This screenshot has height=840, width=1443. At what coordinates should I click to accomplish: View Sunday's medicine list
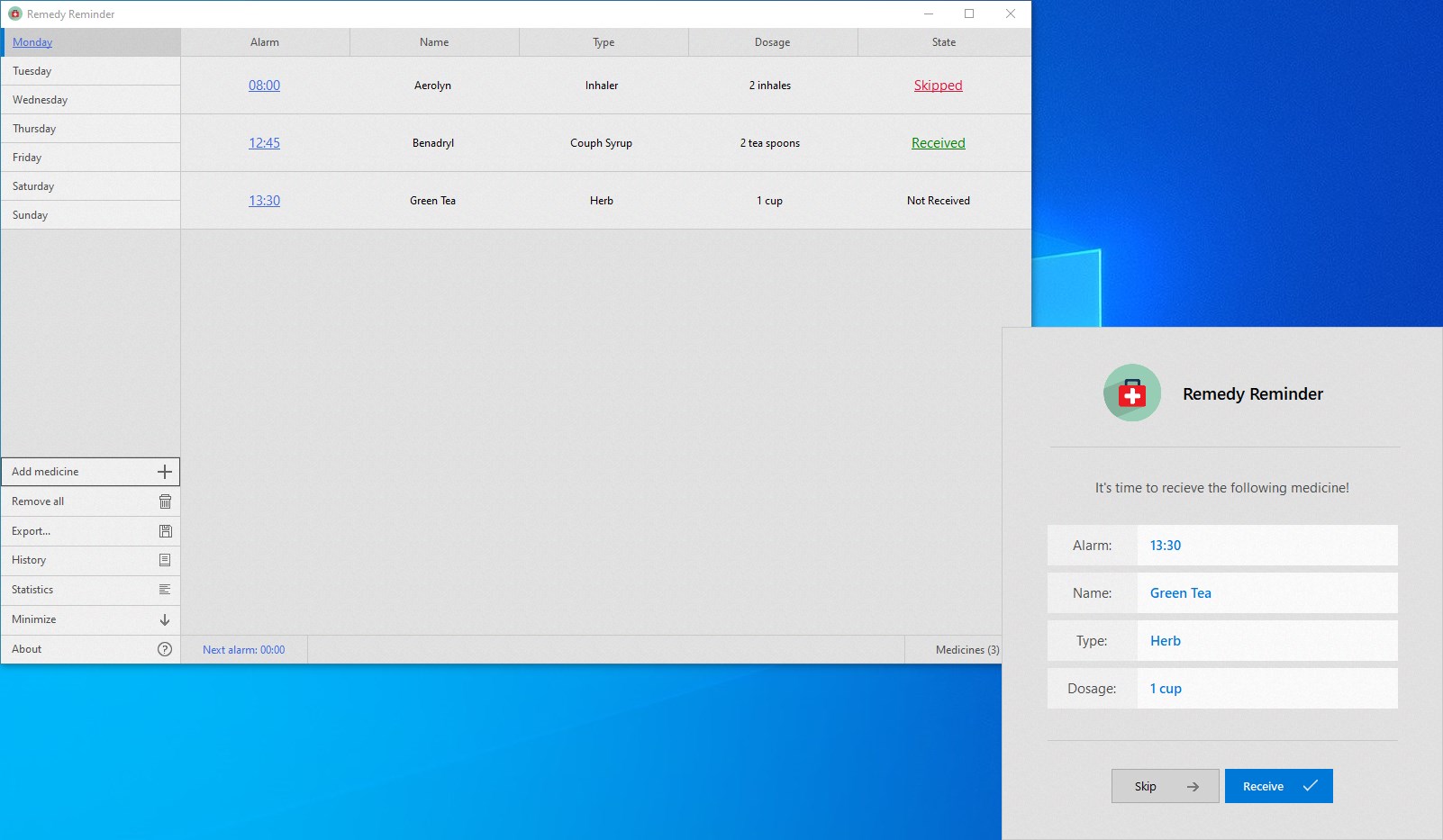point(30,214)
